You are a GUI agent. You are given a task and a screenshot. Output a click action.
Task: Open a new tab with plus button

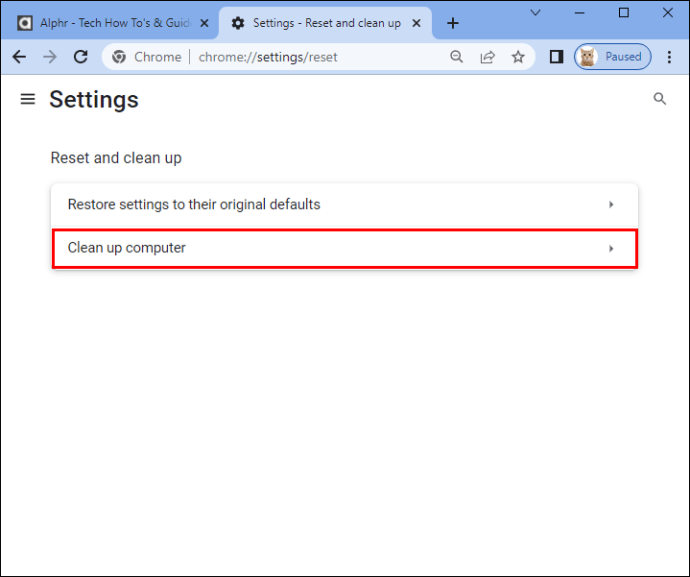(452, 23)
